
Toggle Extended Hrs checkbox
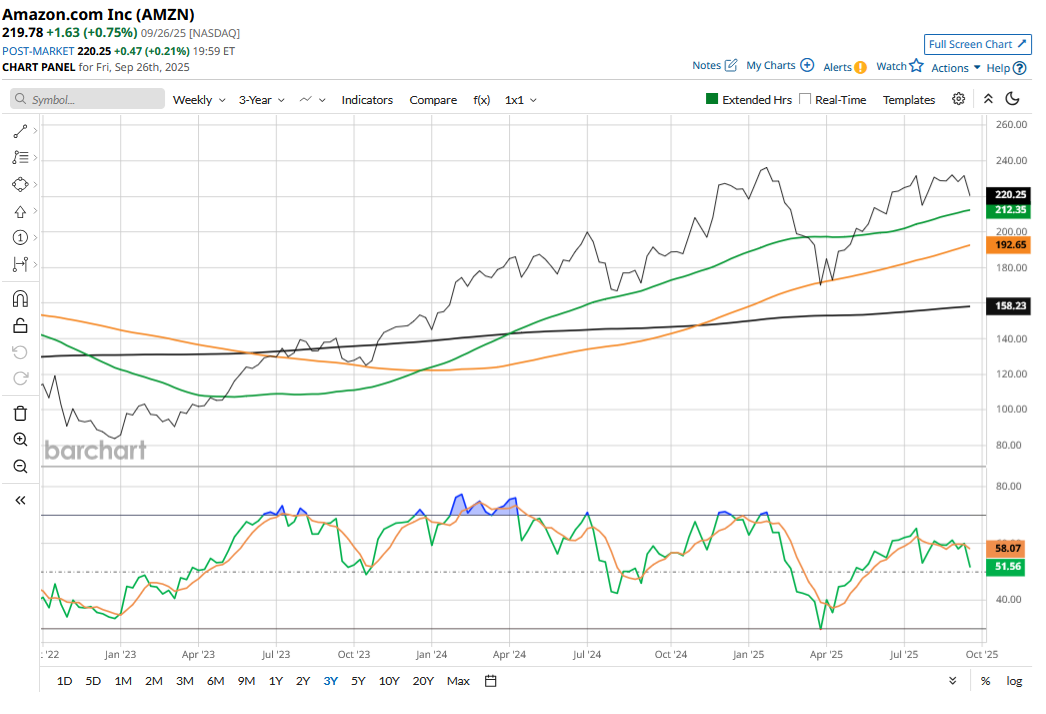tap(712, 99)
